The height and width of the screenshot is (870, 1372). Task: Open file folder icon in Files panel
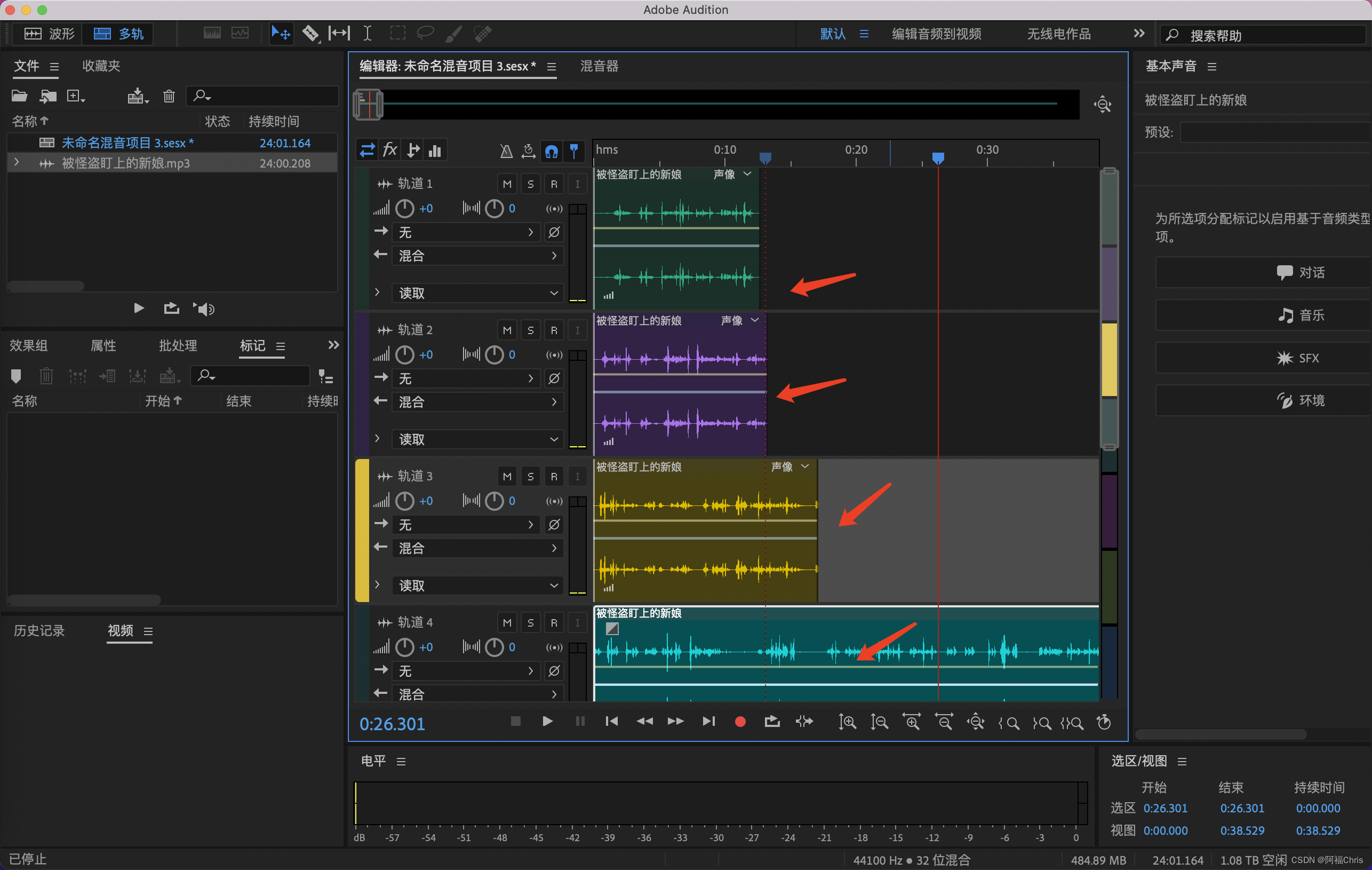tap(19, 96)
